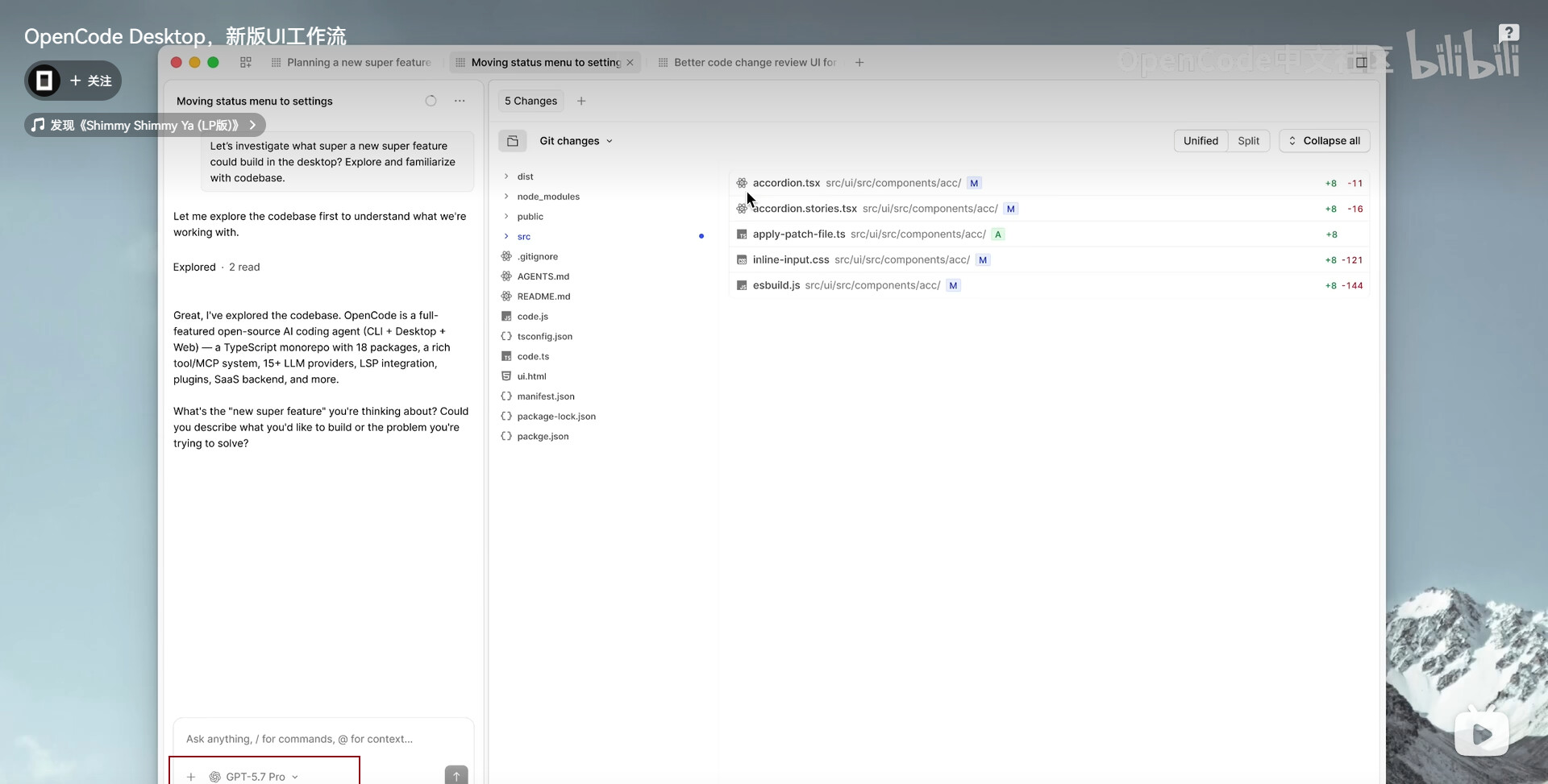Switch diff view to Split
This screenshot has width=1548, height=784.
click(x=1248, y=141)
